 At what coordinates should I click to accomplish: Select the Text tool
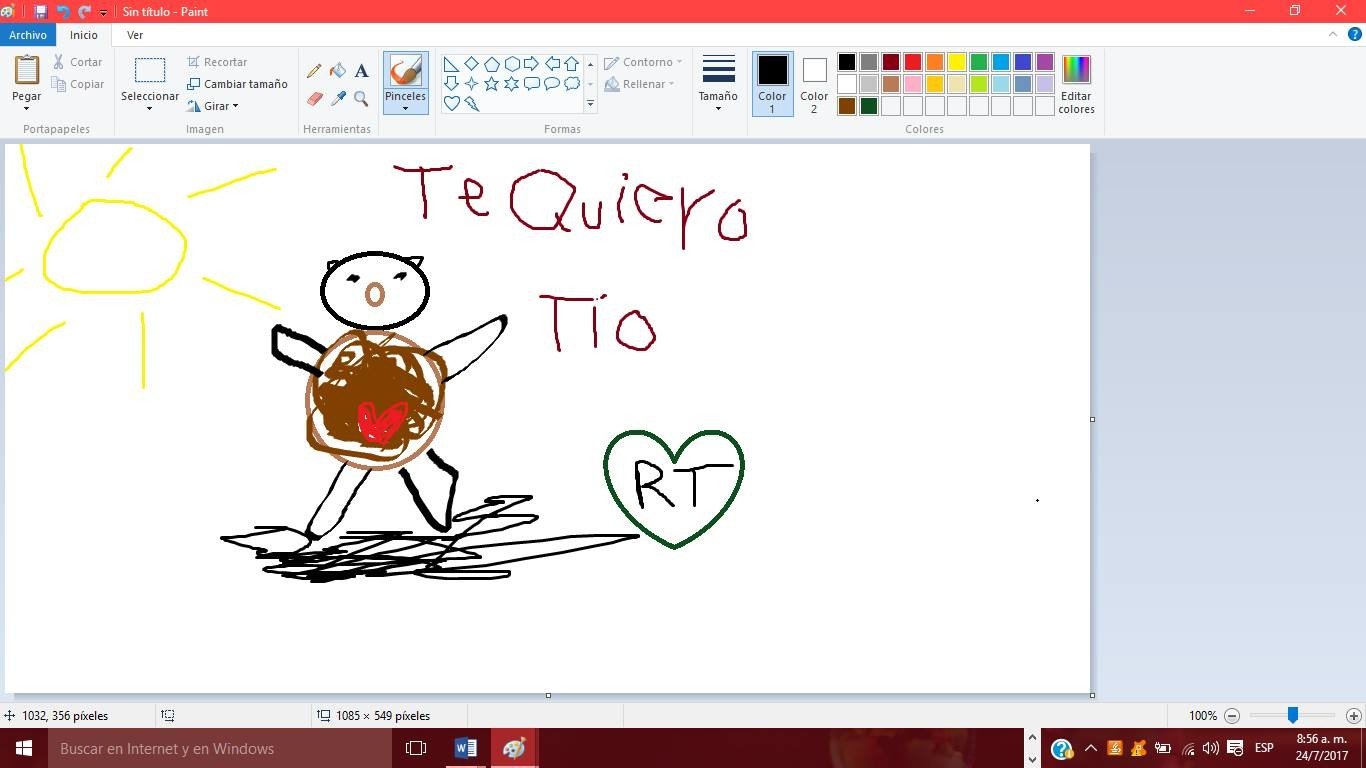(361, 71)
